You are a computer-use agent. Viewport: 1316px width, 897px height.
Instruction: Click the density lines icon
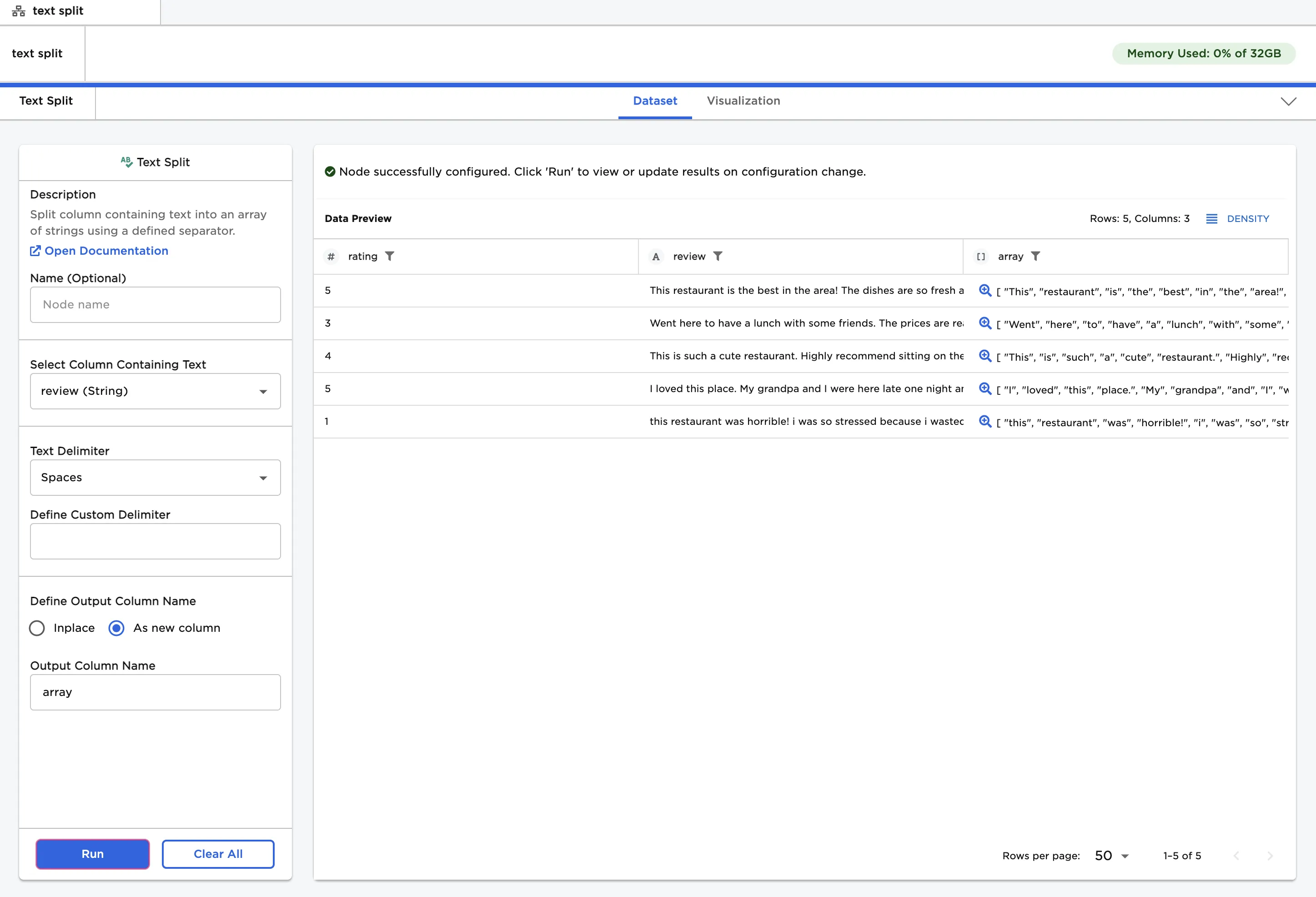pos(1211,219)
